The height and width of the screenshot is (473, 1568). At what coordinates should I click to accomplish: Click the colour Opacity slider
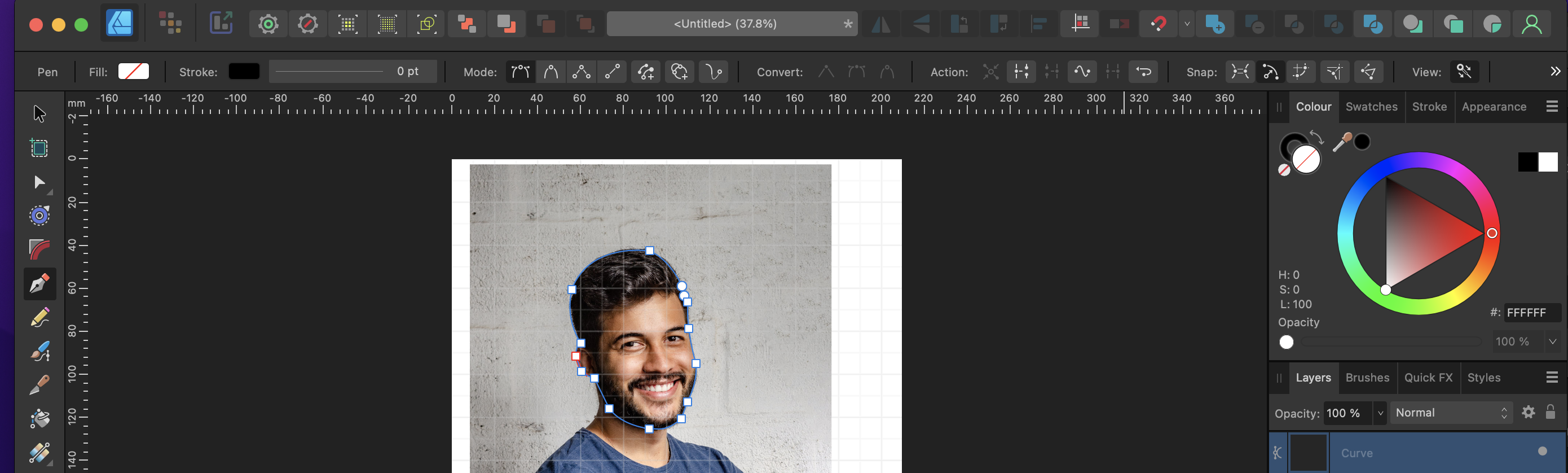[1391, 341]
